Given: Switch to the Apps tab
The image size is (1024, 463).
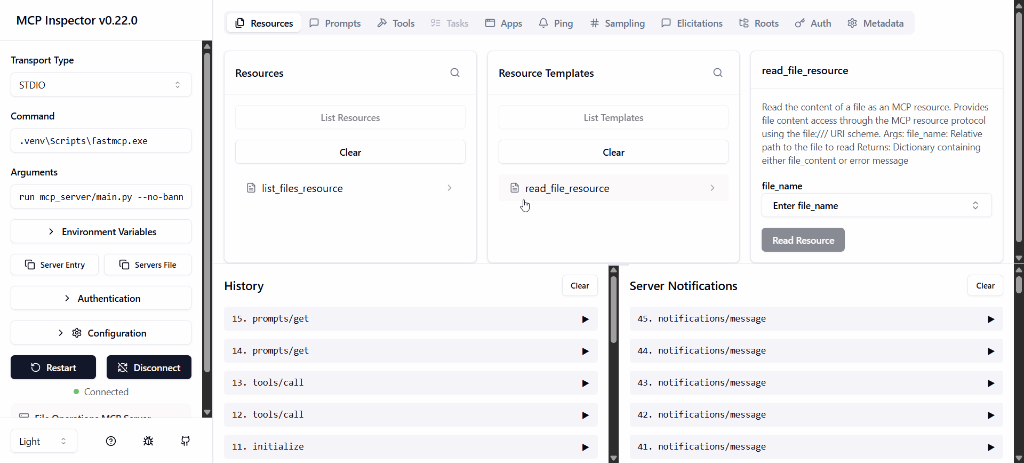Looking at the screenshot, I should point(504,23).
